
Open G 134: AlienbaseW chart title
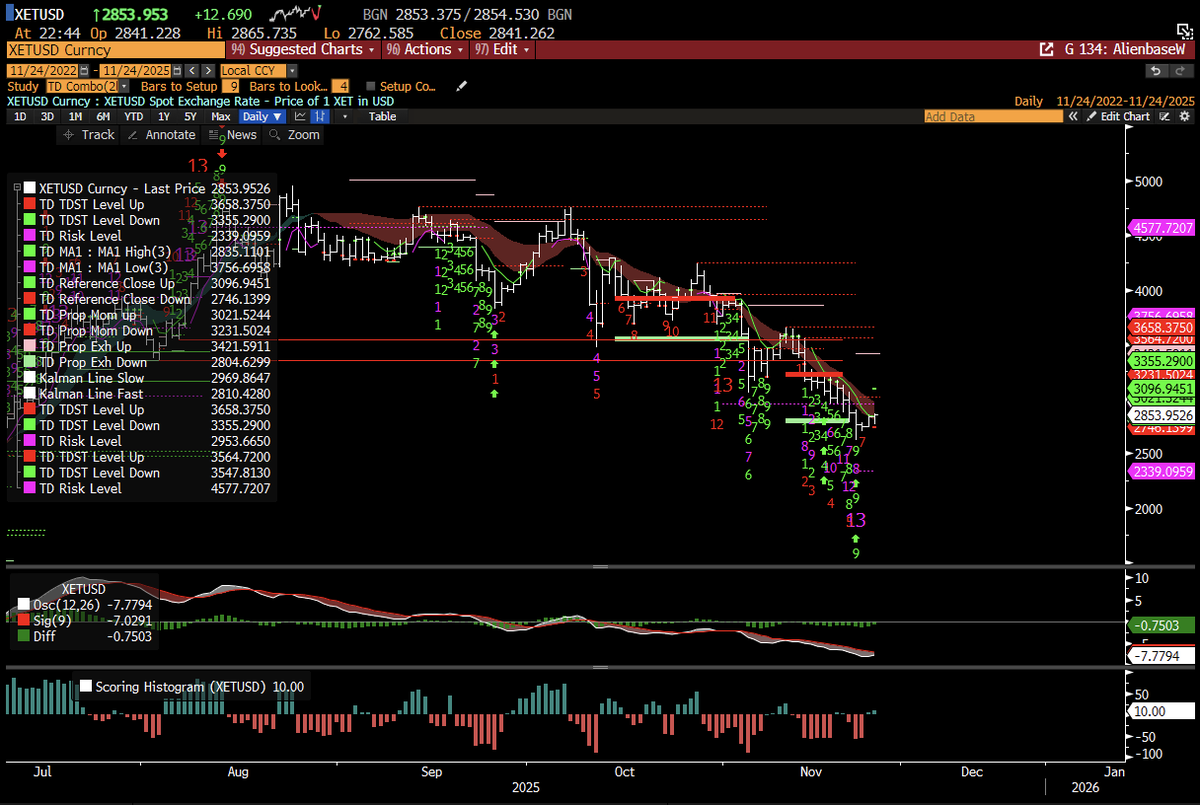1125,49
